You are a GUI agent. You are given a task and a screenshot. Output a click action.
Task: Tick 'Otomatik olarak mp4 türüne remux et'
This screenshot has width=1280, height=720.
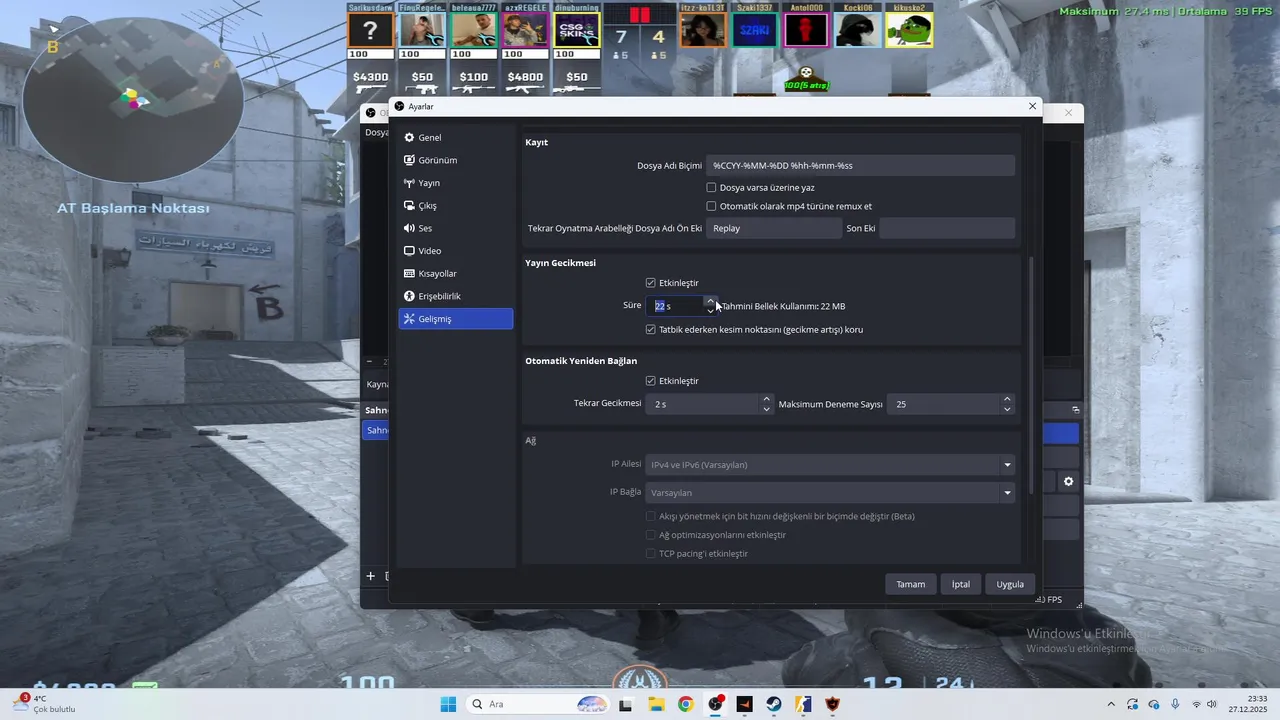point(711,206)
